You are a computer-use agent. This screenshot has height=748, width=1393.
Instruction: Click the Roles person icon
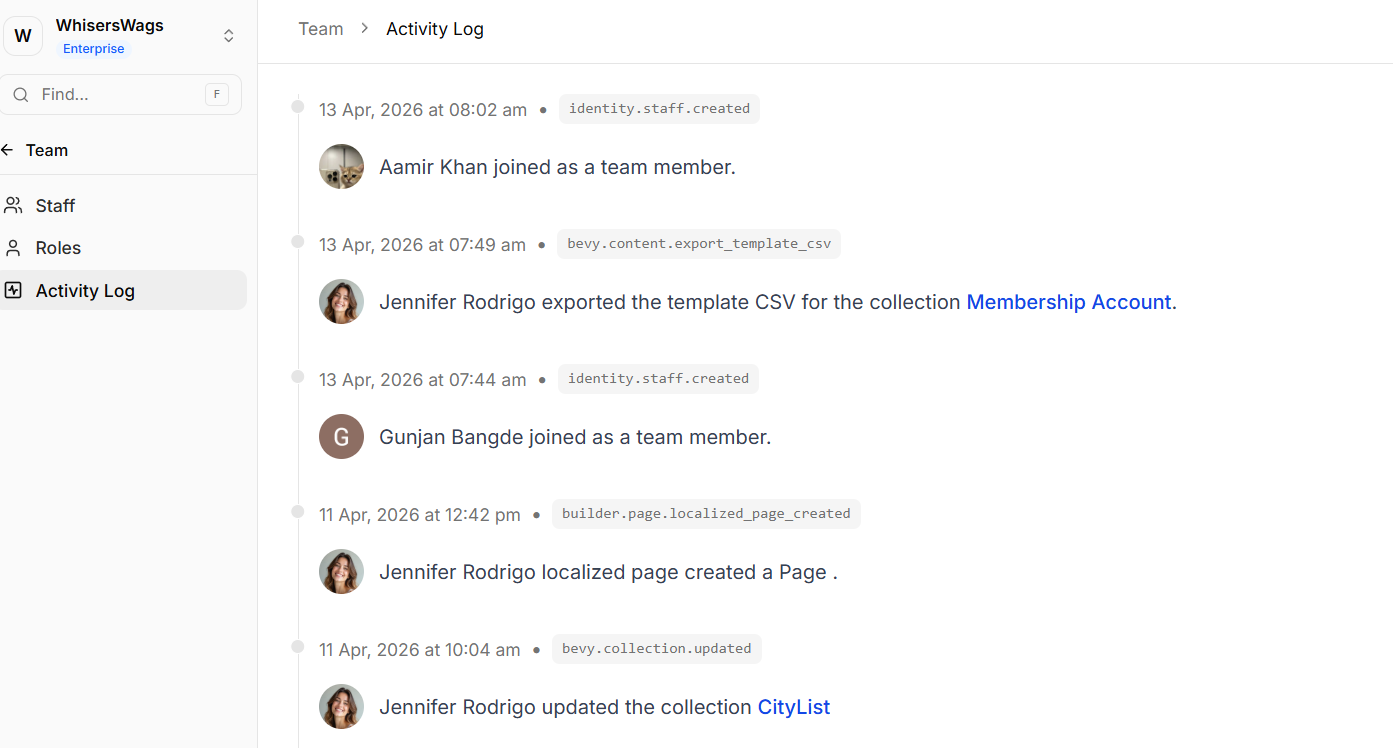pos(13,248)
